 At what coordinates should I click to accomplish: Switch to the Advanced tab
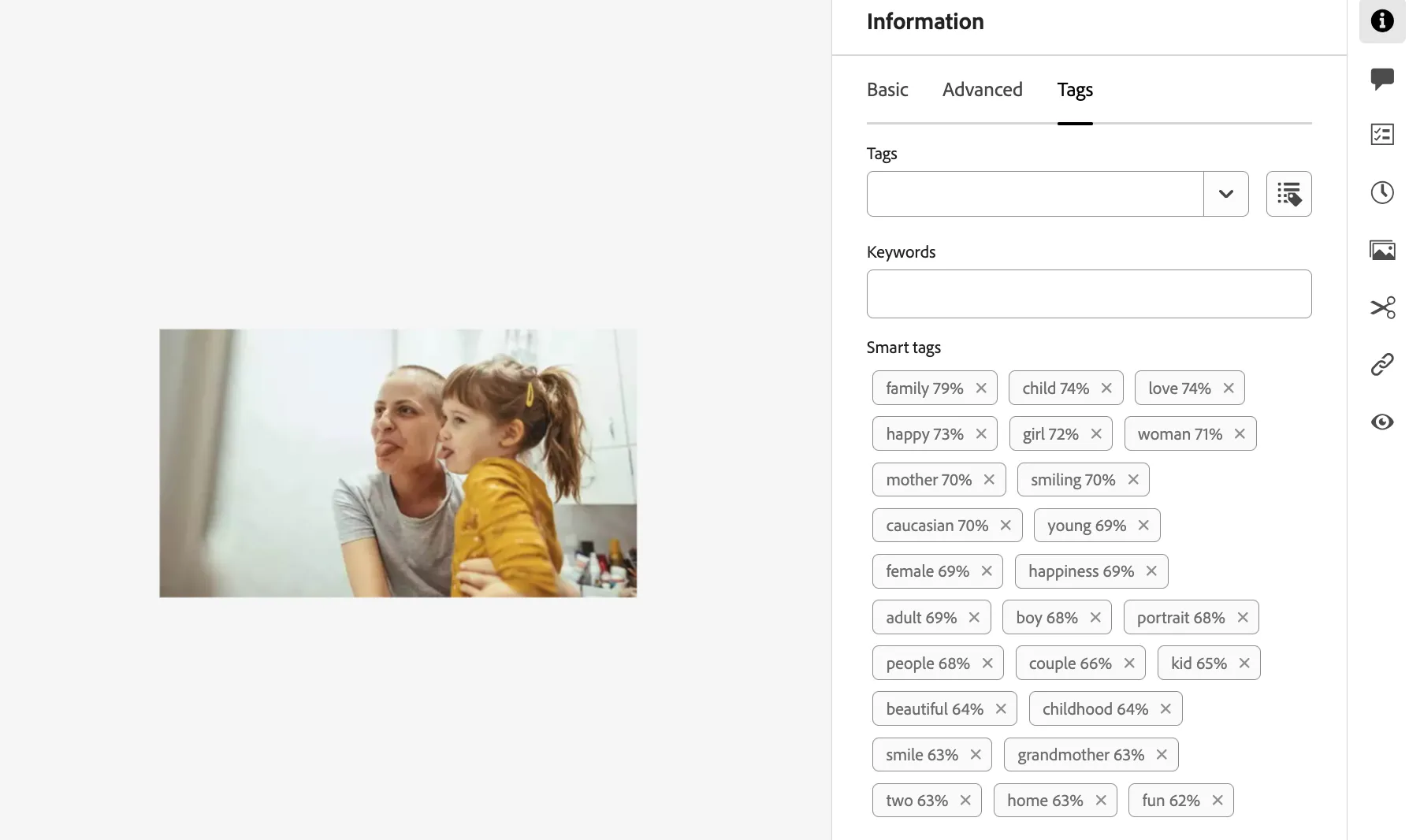pyautogui.click(x=983, y=90)
